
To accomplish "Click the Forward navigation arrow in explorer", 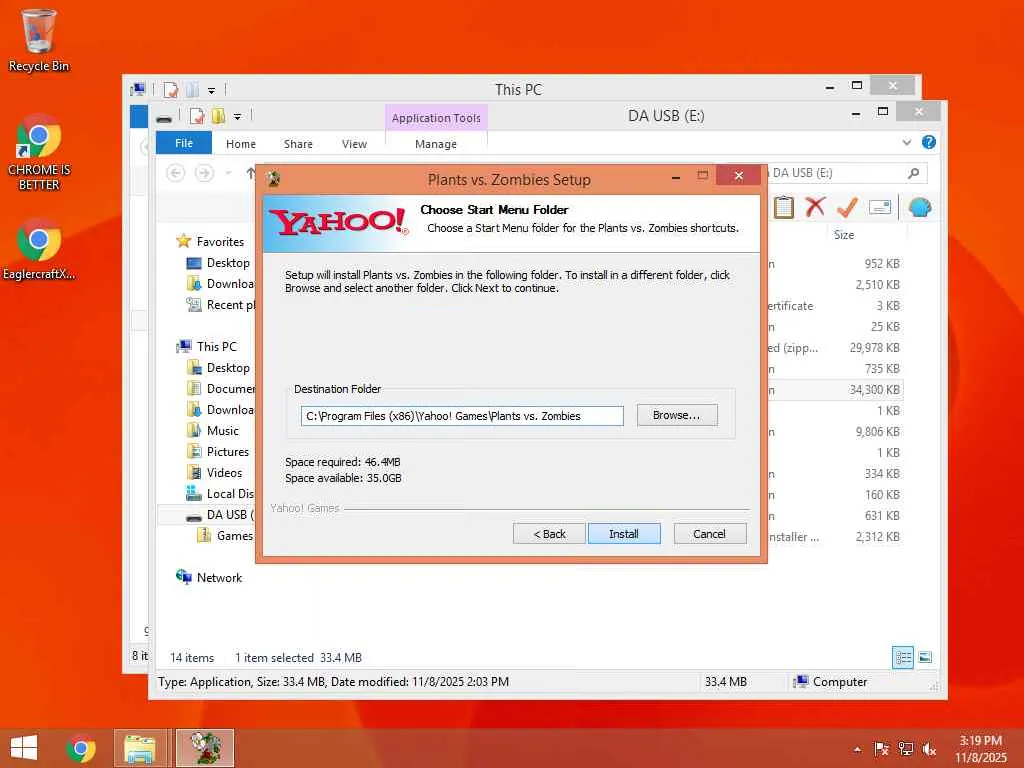I will 204,173.
